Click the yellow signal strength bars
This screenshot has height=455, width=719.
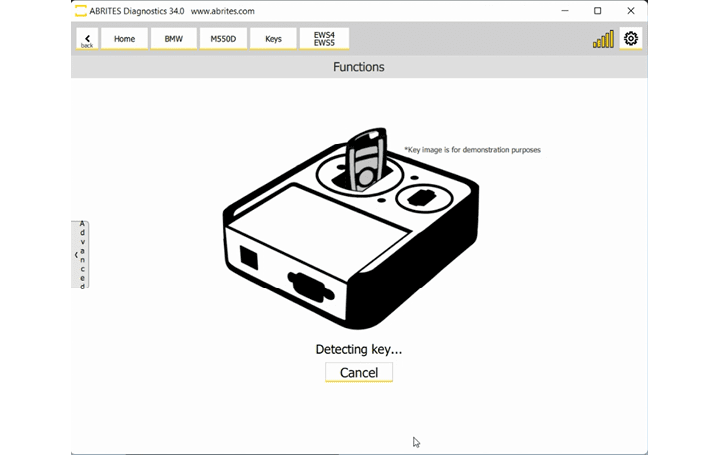tap(603, 40)
